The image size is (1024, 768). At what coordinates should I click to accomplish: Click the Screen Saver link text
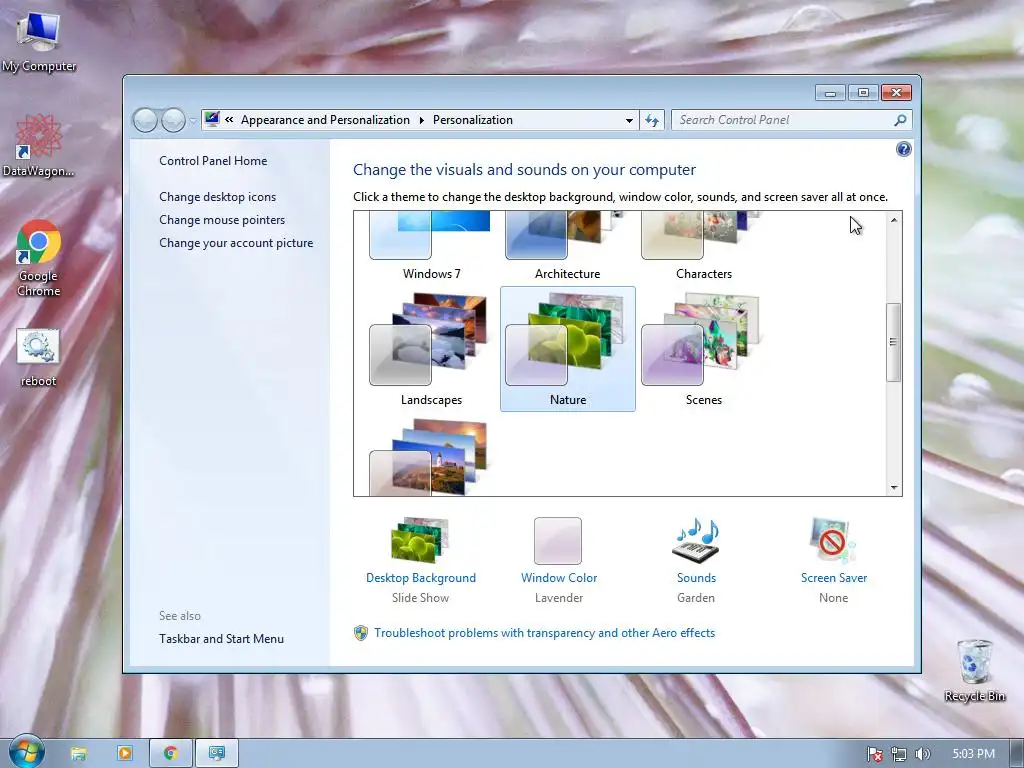pos(834,578)
